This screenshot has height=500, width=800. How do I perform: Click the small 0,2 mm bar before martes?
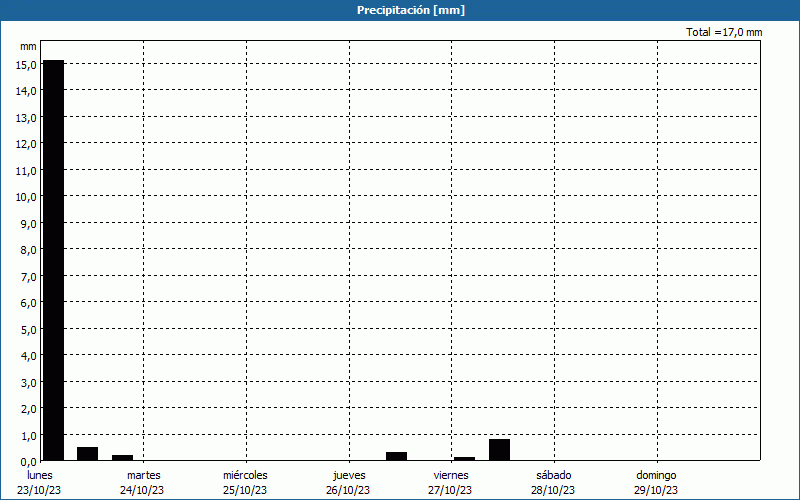coord(122,458)
